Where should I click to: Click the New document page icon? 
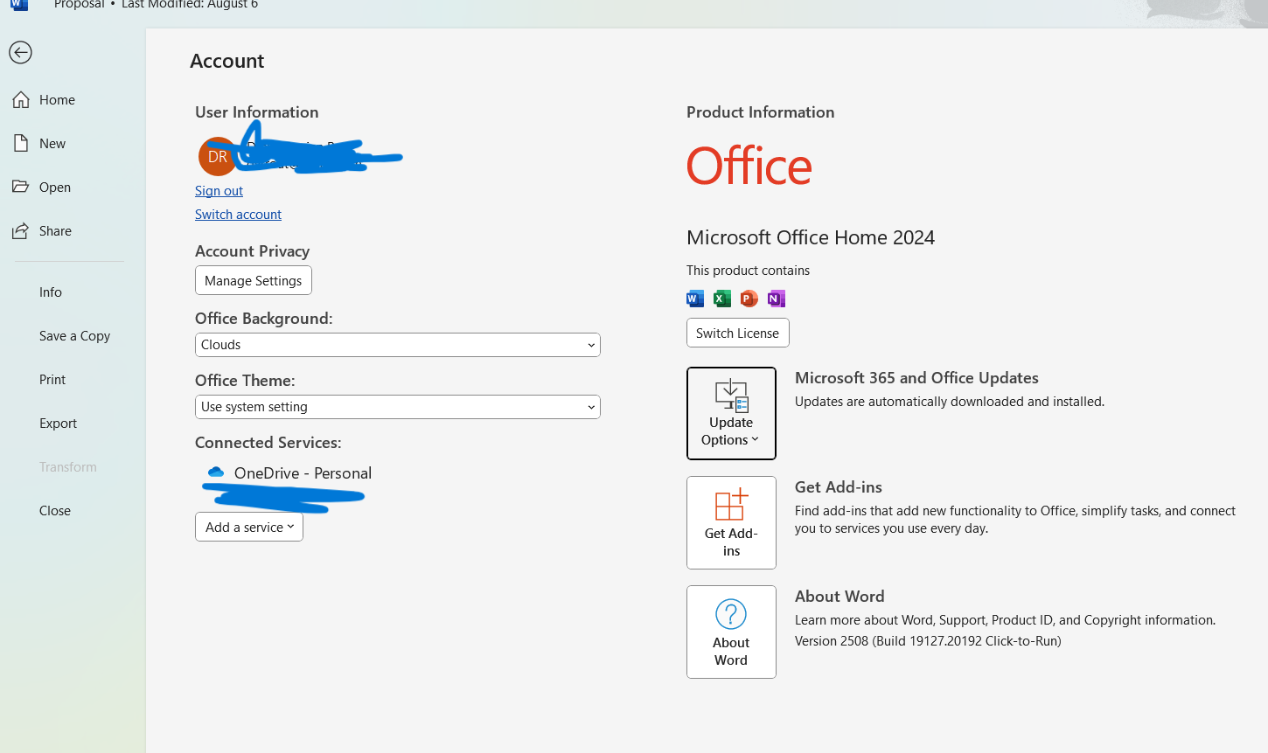(x=20, y=143)
